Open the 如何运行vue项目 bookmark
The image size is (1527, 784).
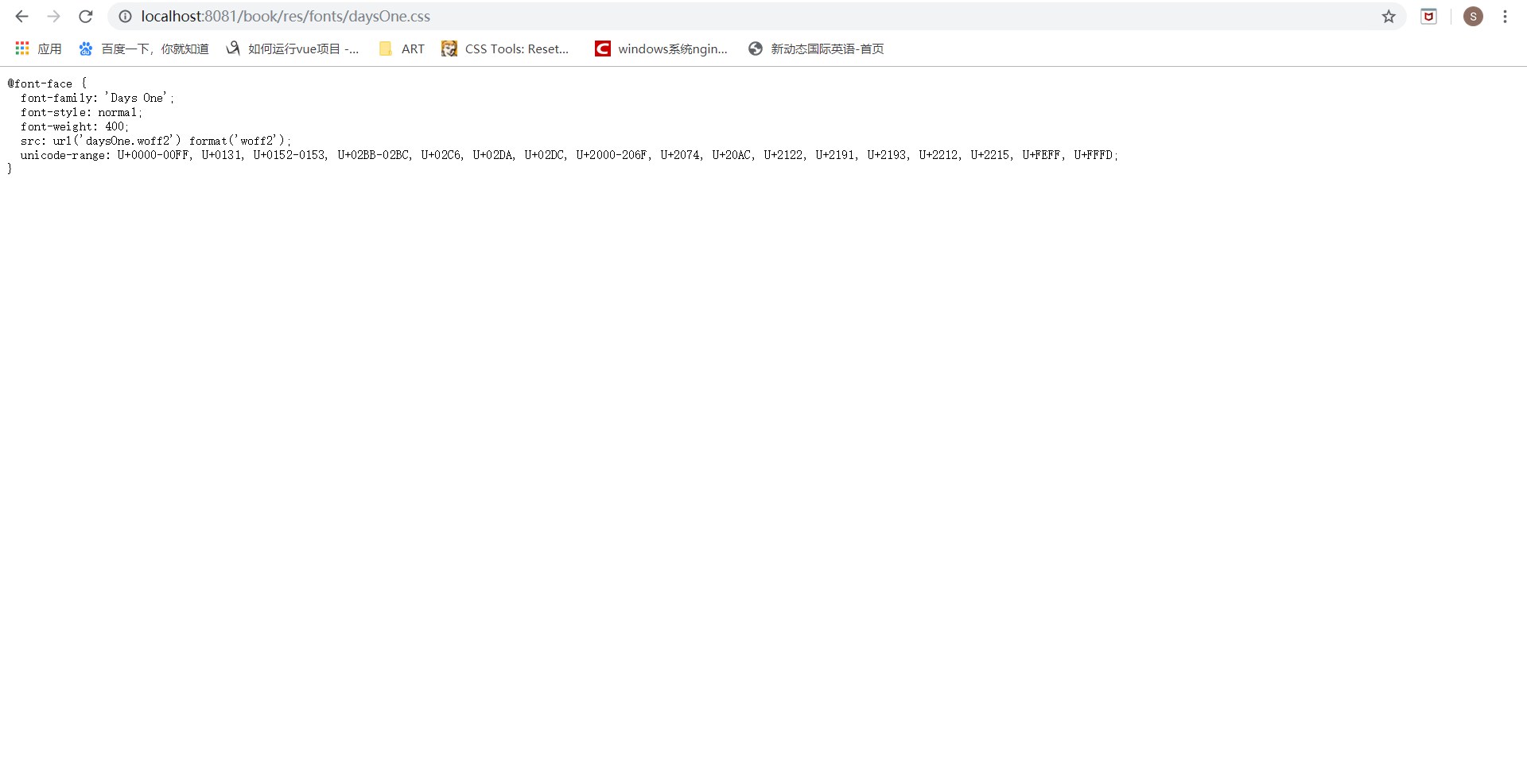click(x=293, y=49)
